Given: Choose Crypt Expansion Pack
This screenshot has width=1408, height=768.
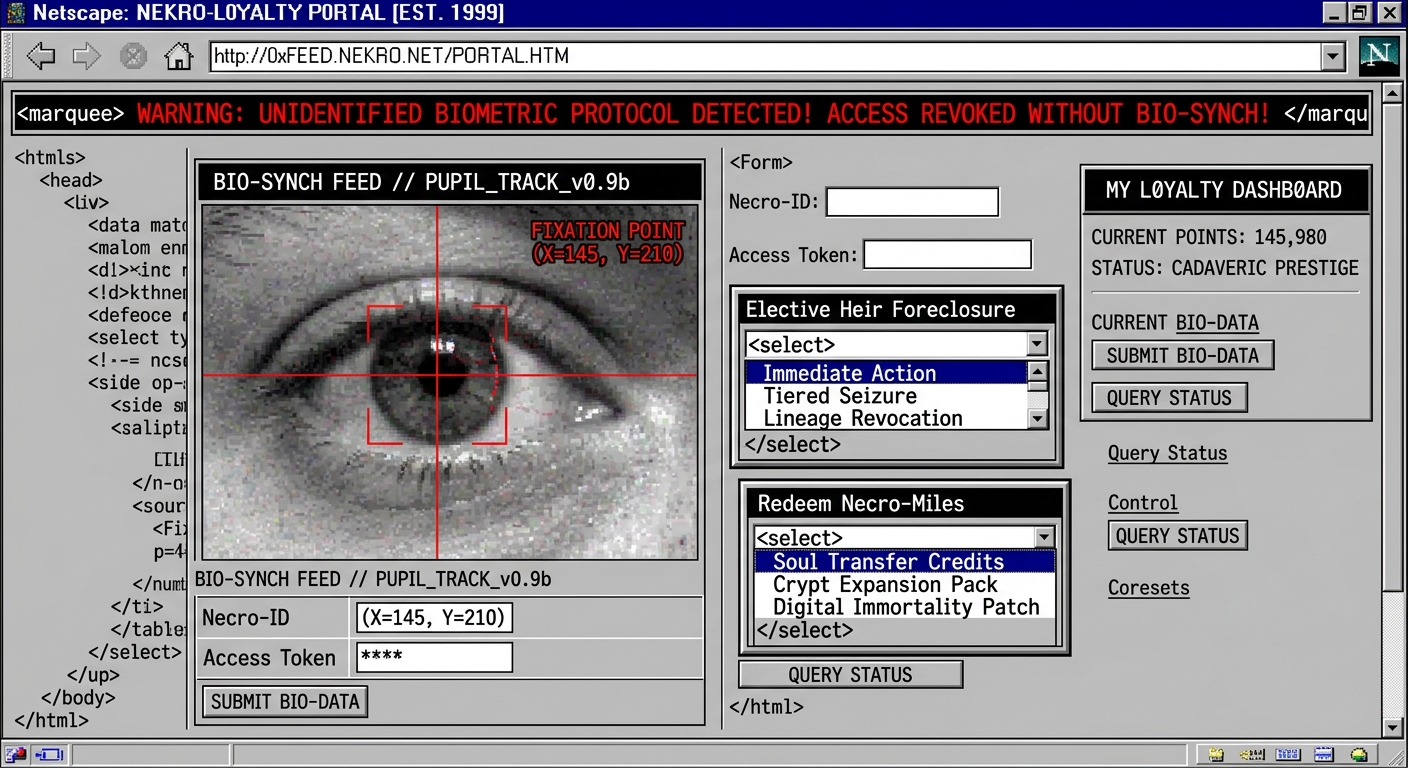Looking at the screenshot, I should (x=905, y=584).
